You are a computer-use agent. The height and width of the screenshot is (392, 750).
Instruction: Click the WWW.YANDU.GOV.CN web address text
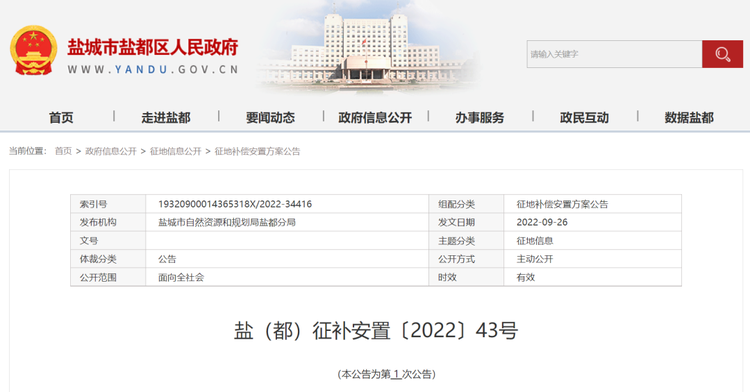click(153, 70)
